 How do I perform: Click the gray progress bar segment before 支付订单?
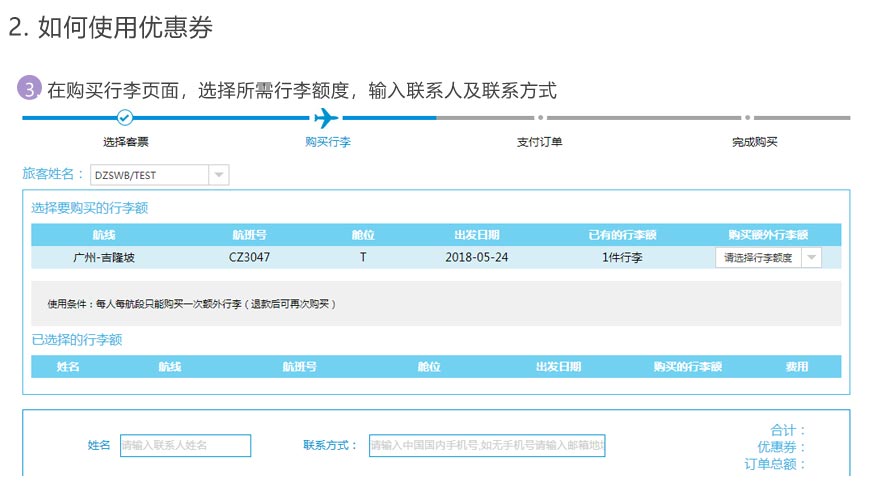click(486, 118)
